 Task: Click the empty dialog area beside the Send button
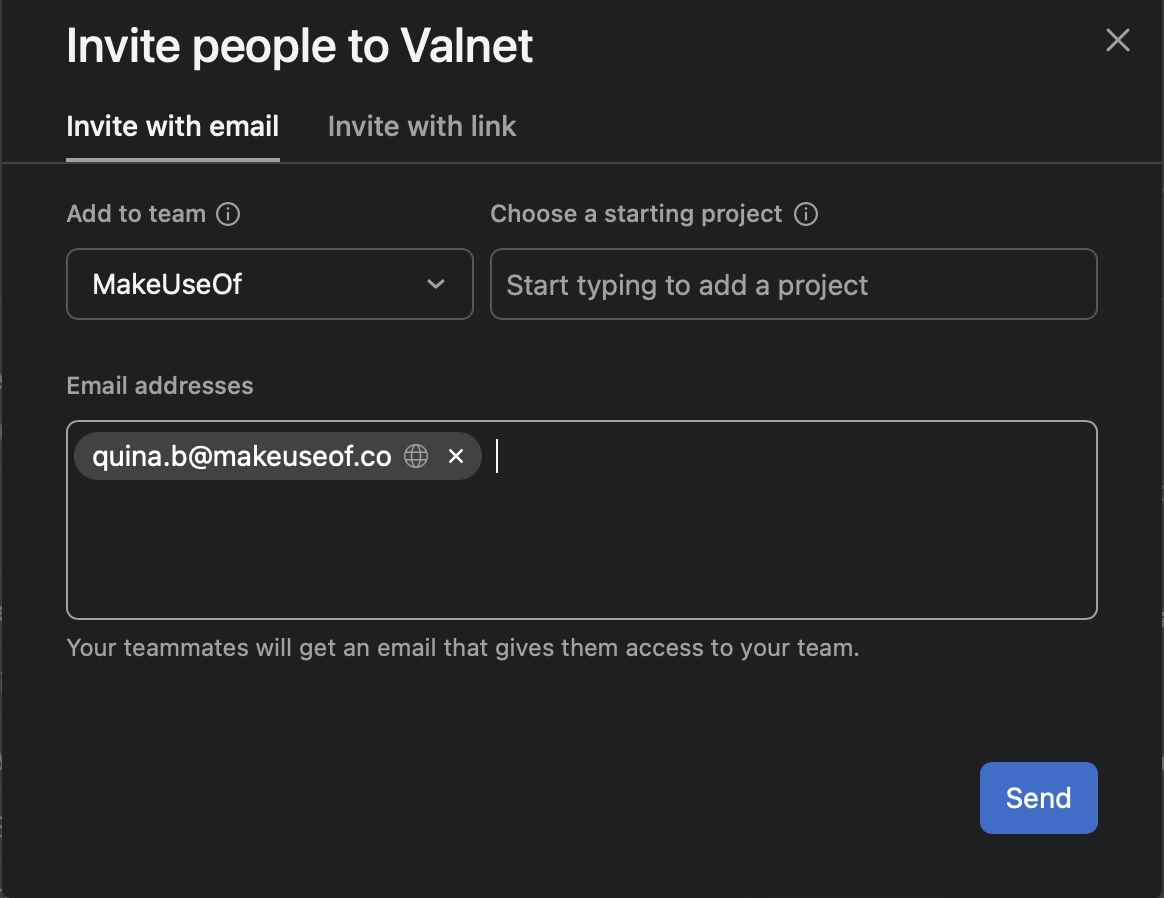[520, 798]
